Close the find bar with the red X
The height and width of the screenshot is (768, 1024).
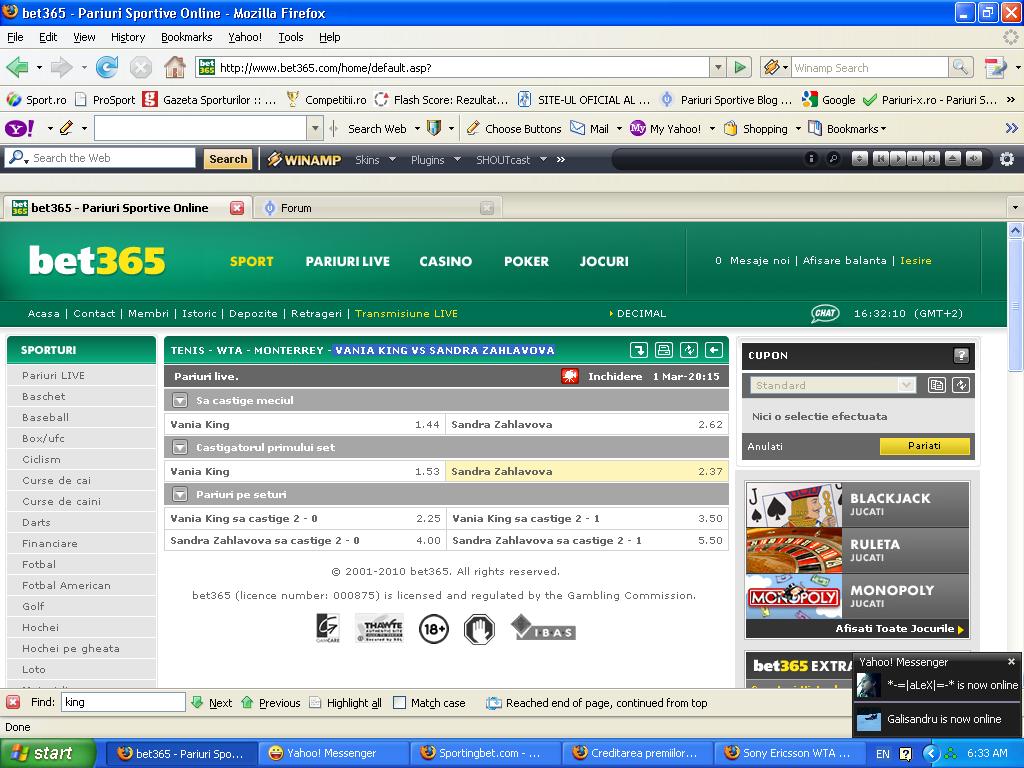(x=13, y=702)
